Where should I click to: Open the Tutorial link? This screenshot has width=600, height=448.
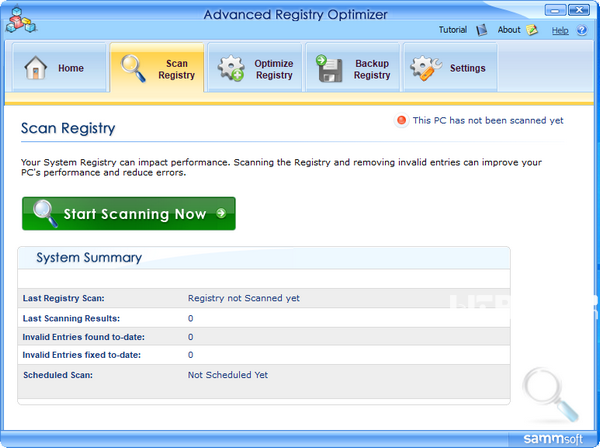(x=453, y=30)
